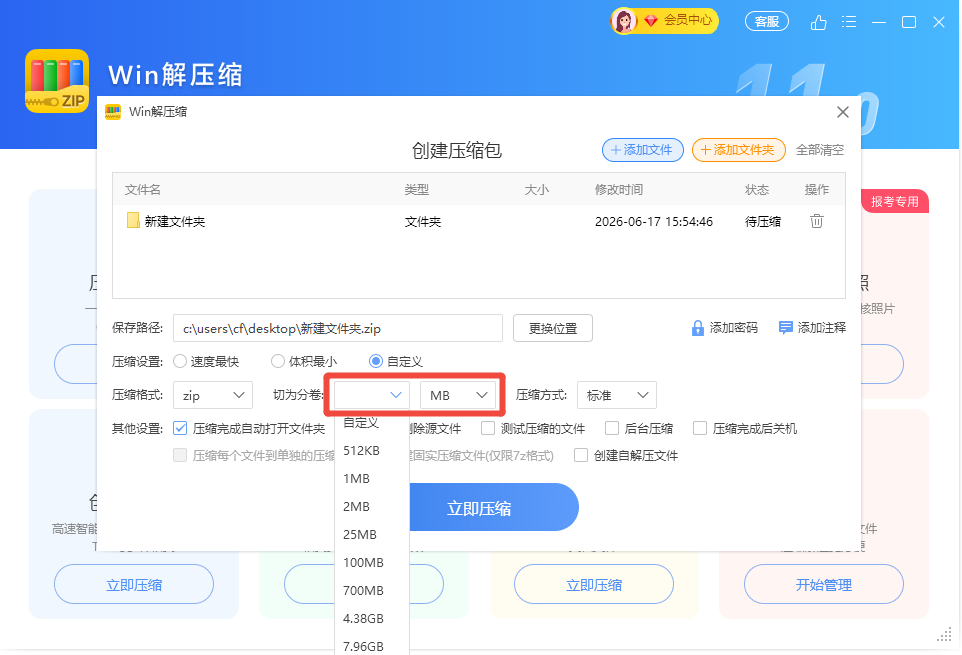Click the thumbs-up like icon
962x655 pixels.
[818, 23]
